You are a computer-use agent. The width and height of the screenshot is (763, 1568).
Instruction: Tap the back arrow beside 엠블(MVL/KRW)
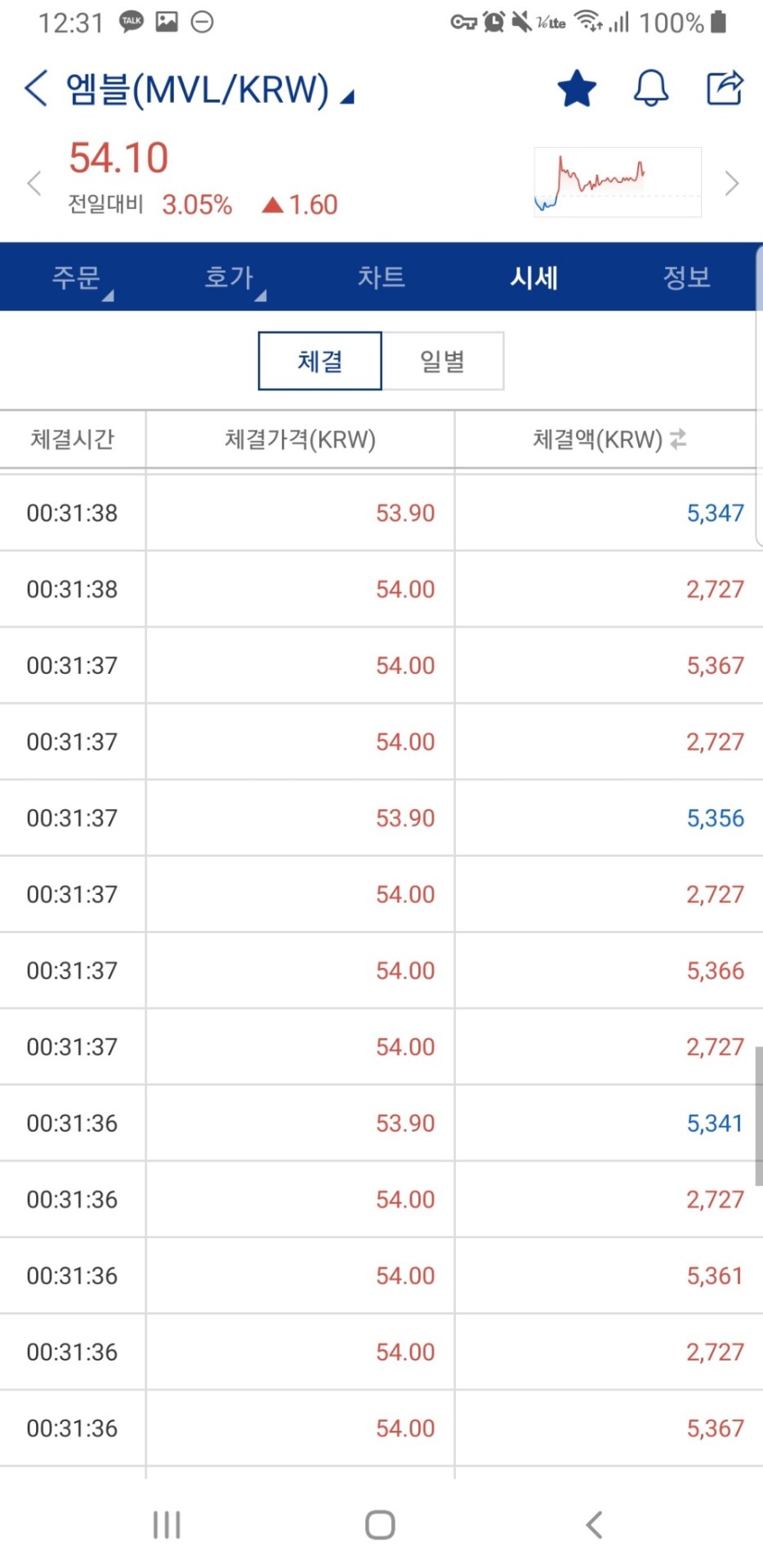click(x=36, y=88)
